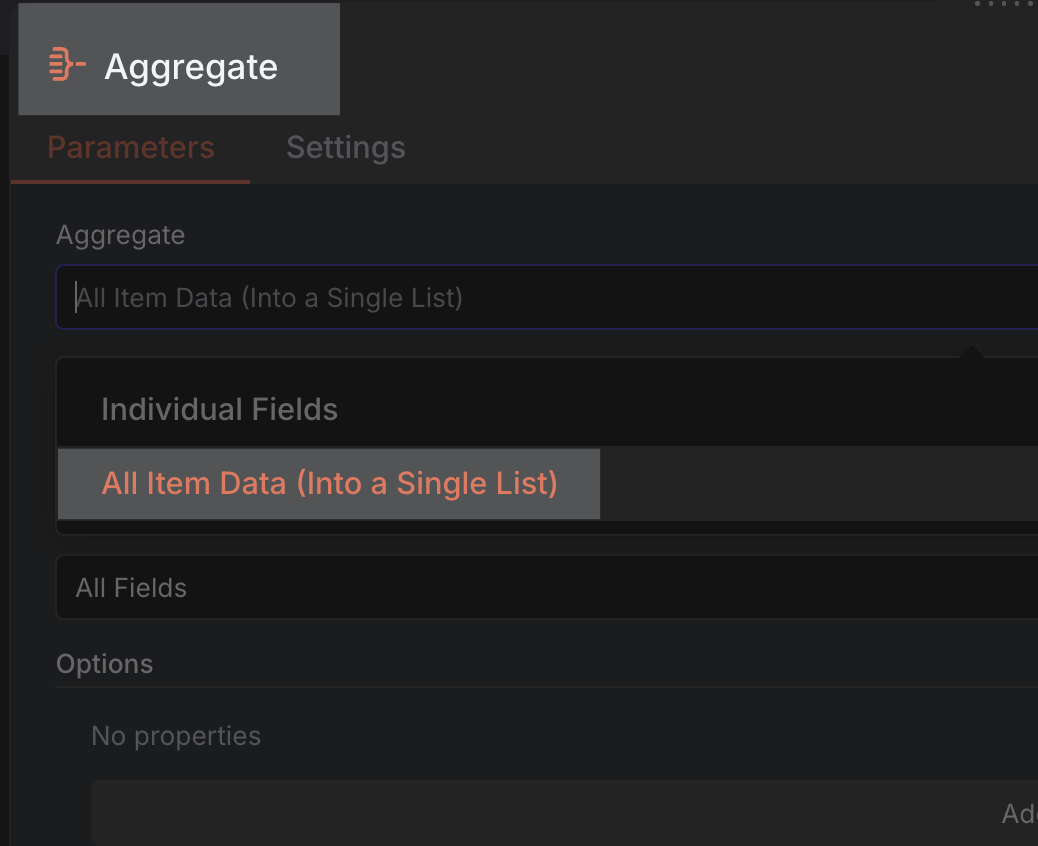This screenshot has height=846, width=1038.
Task: Open the Settings tab
Action: 346,147
